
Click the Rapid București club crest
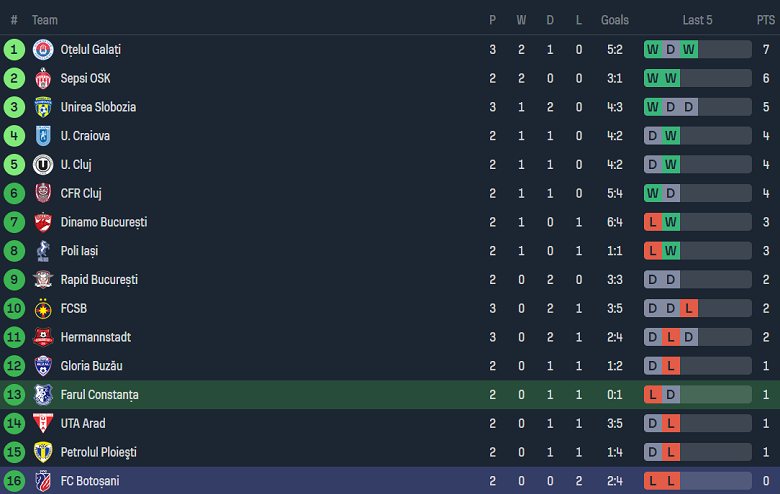42,280
